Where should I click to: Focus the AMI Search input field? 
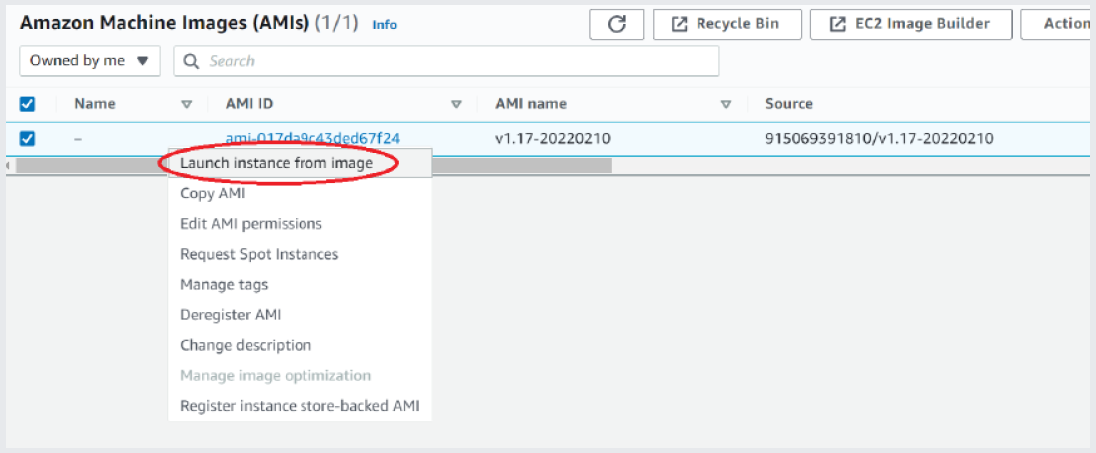[x=447, y=61]
